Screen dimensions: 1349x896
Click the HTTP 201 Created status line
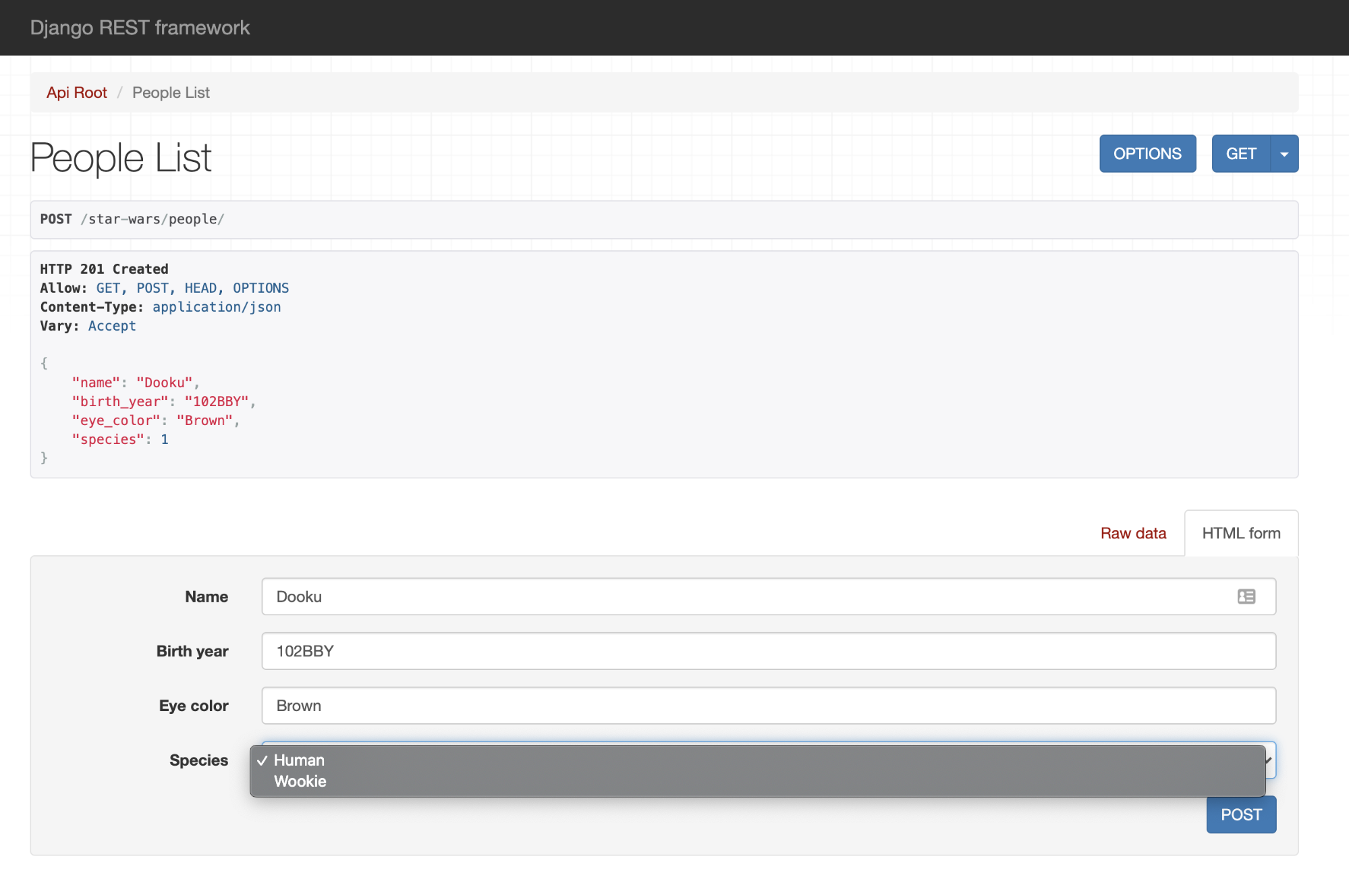[104, 269]
